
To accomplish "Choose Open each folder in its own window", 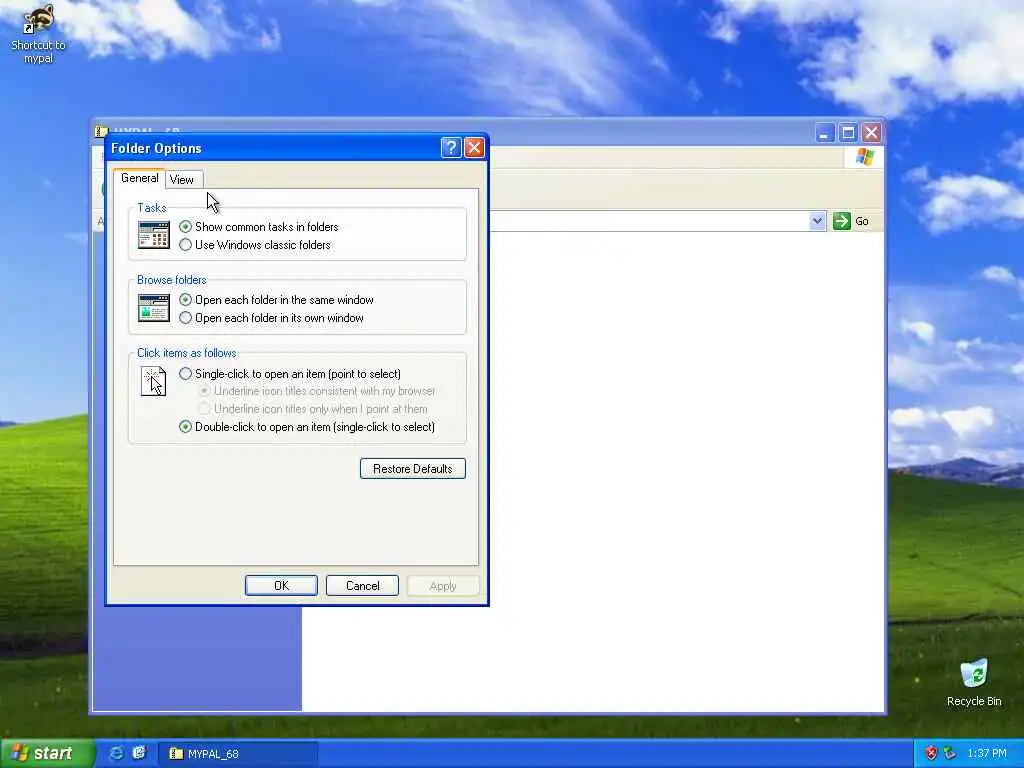I will pos(271,318).
